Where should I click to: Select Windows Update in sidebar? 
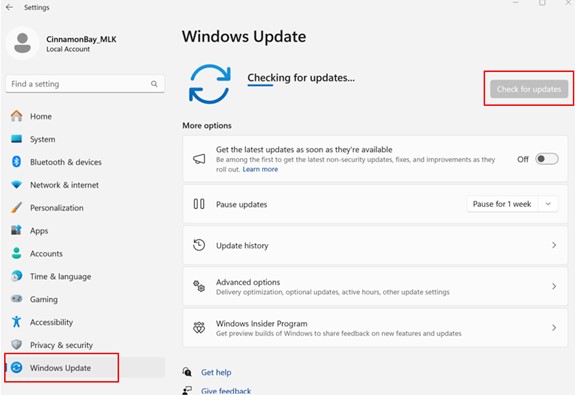tap(85, 367)
